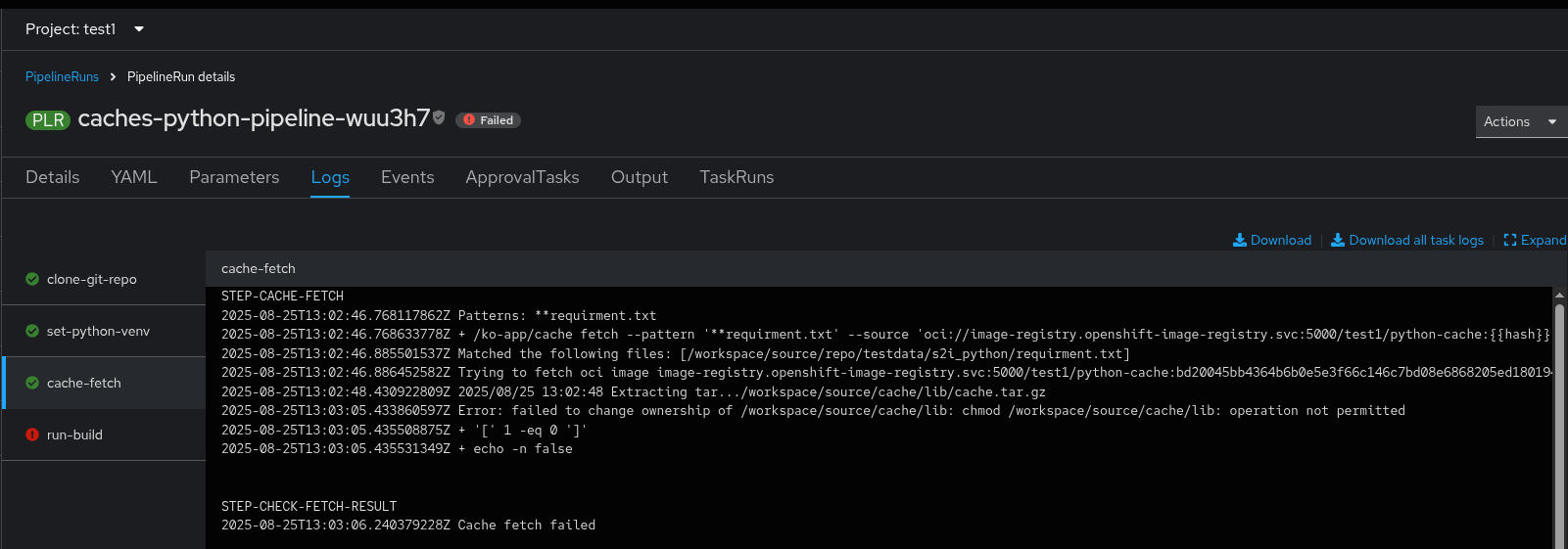The height and width of the screenshot is (549, 1568).
Task: Click green check icon for set-python-venv
Action: [32, 331]
